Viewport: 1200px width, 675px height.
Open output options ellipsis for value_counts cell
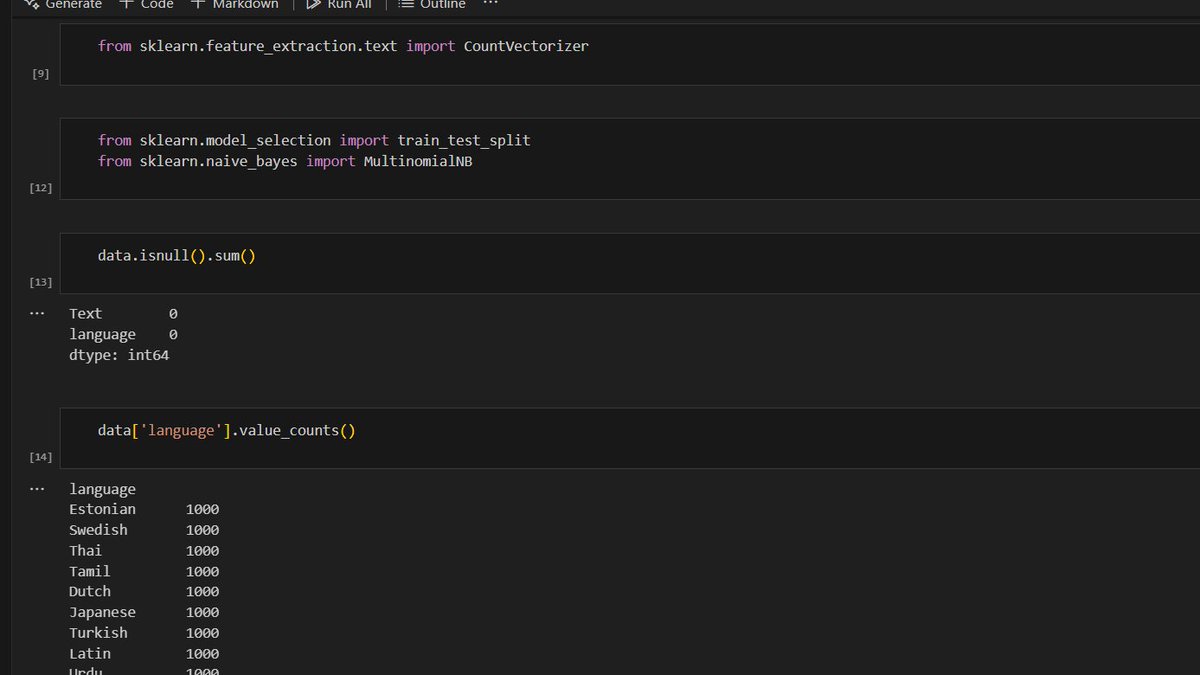[x=37, y=489]
